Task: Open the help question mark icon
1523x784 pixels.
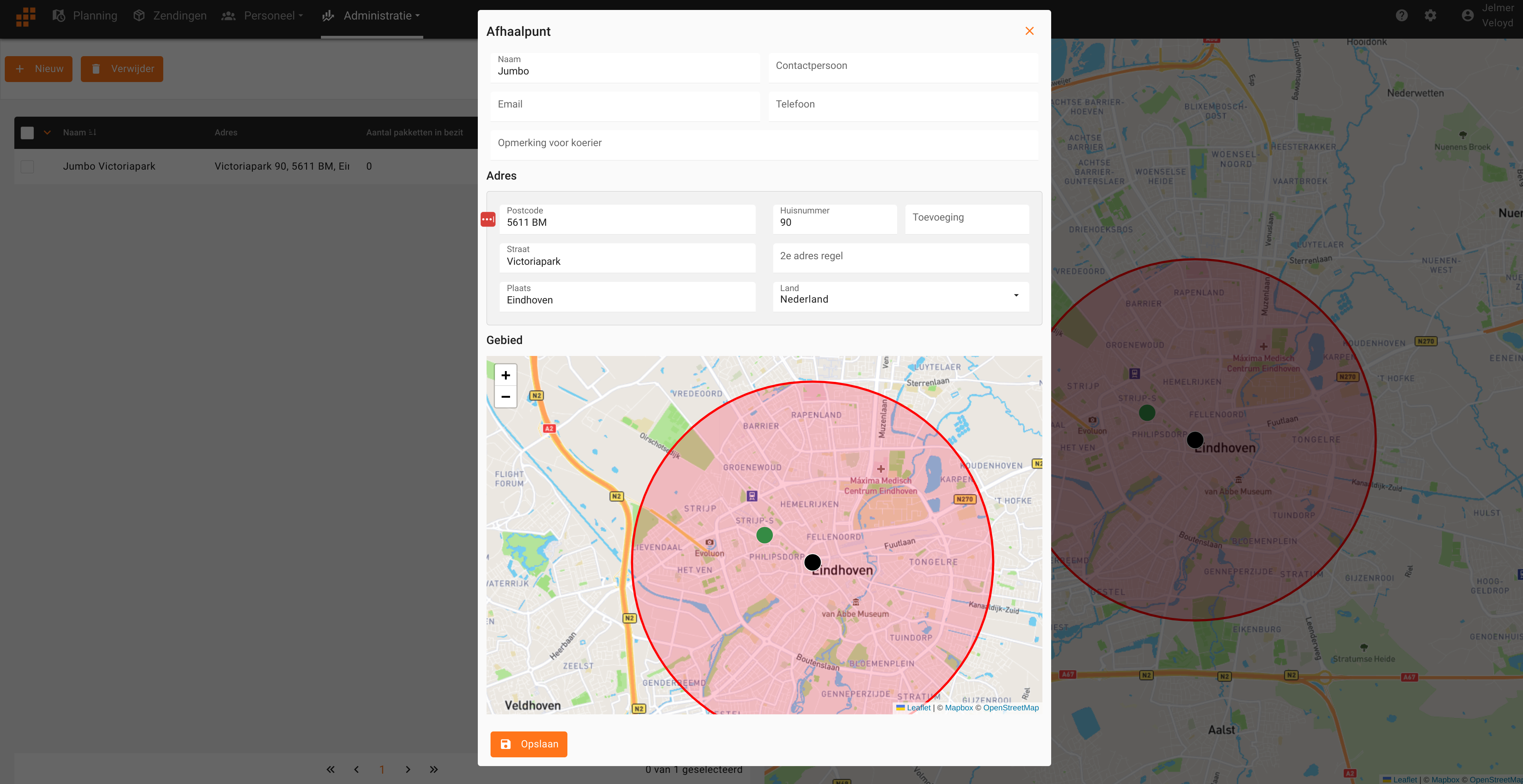Action: [1402, 16]
